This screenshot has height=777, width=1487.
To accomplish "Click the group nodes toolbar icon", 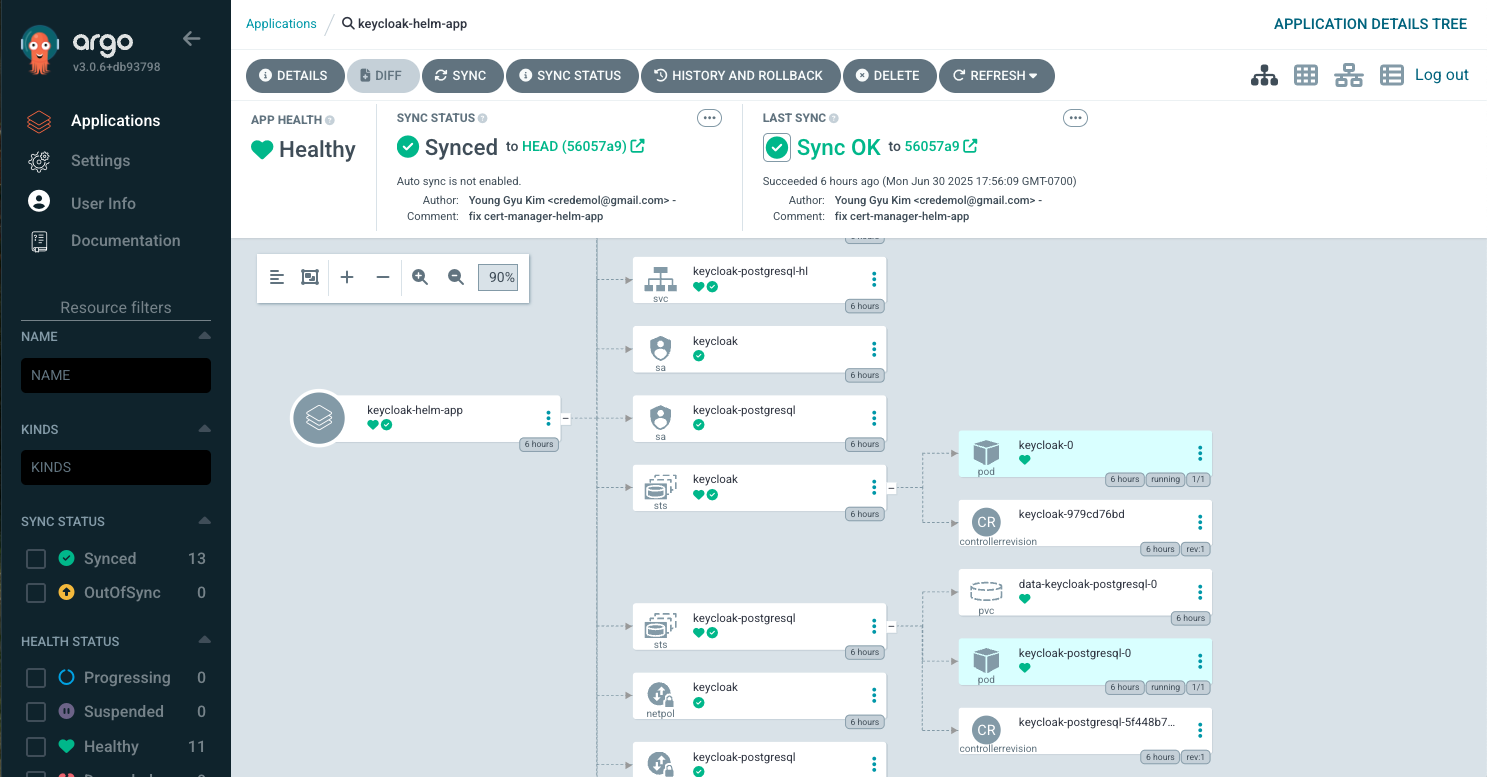I will 310,277.
